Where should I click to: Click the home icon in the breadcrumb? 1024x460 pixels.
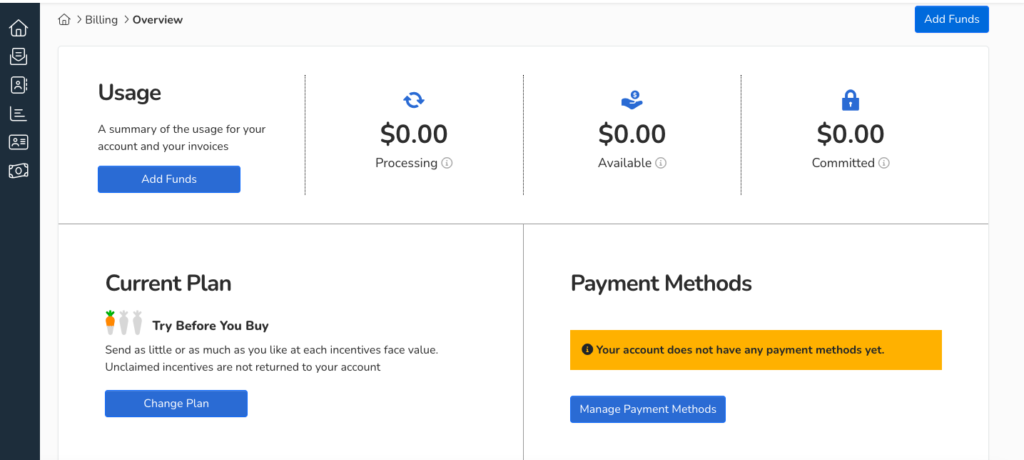click(65, 19)
